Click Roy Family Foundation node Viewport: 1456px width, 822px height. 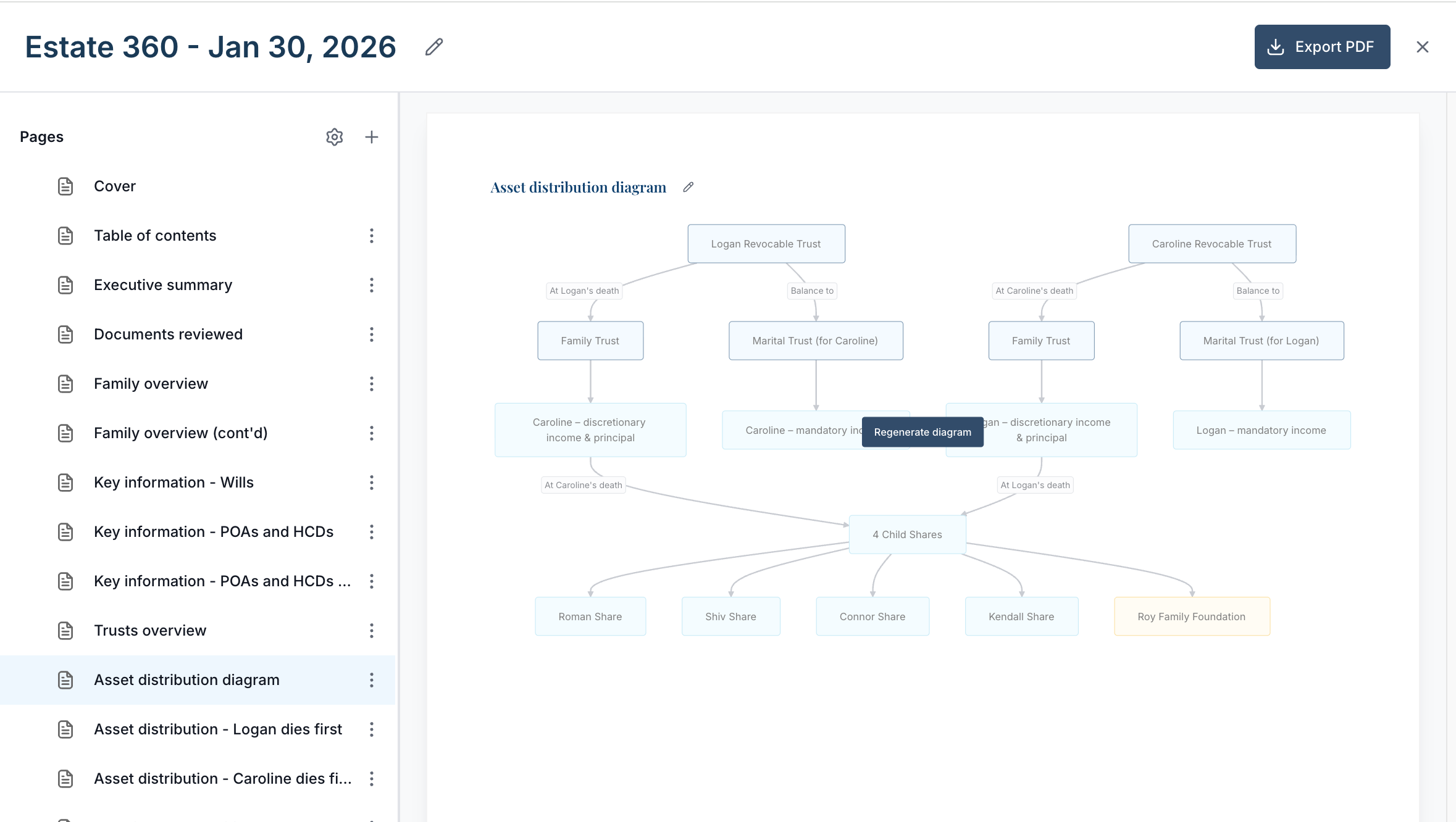(1192, 616)
